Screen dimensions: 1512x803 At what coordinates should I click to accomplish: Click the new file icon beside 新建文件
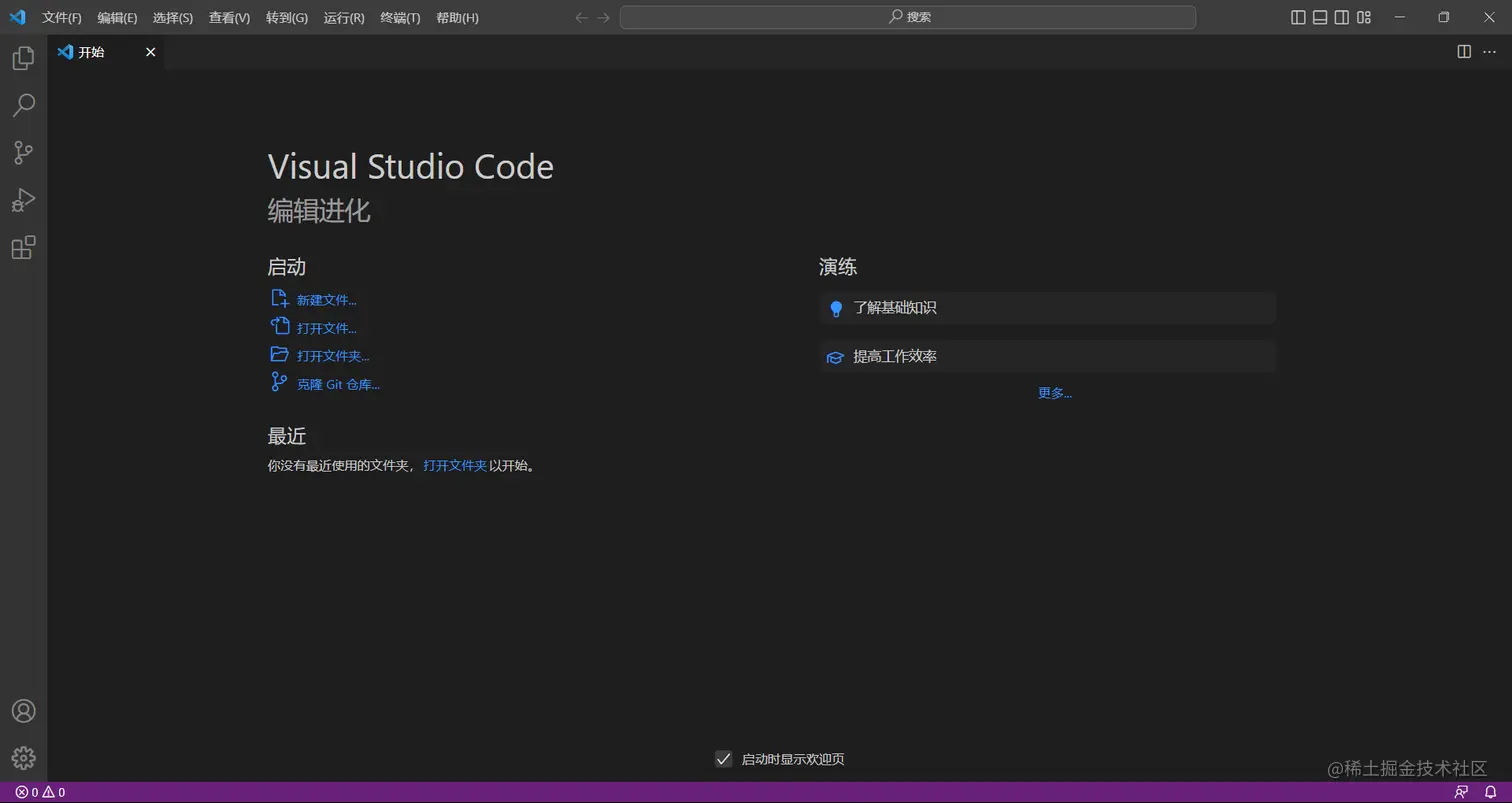tap(280, 298)
